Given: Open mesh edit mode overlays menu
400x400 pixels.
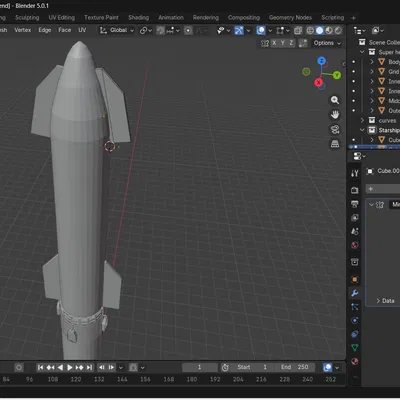Looking at the screenshot, I should (283, 31).
